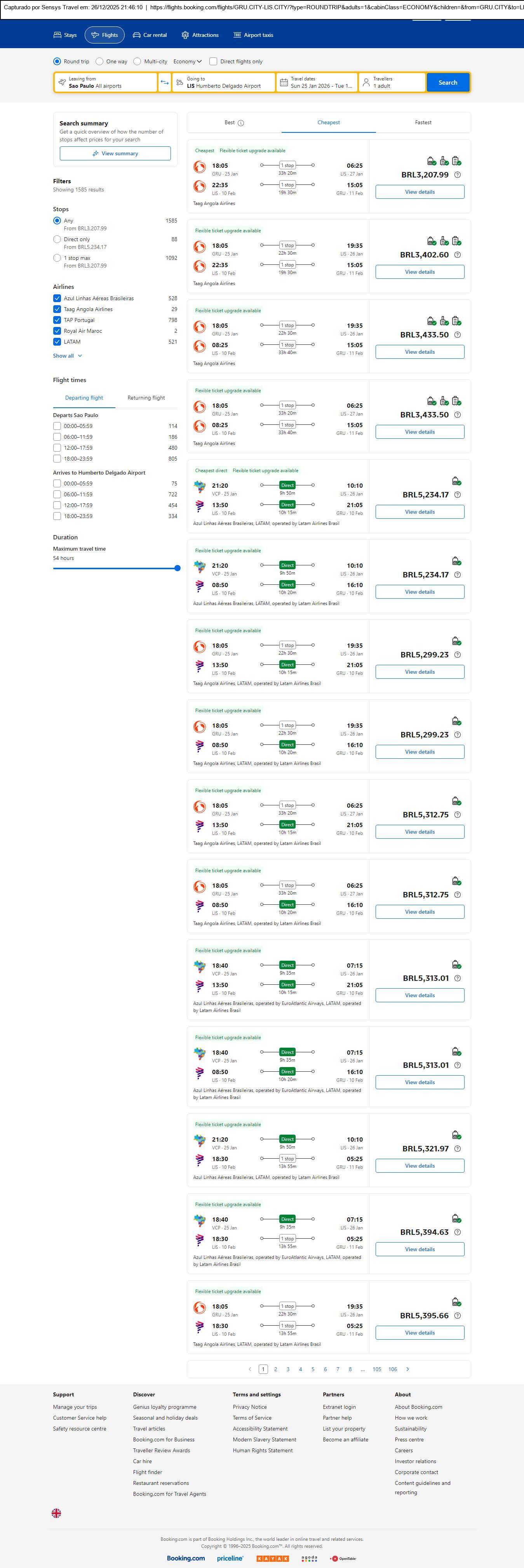The image size is (524, 1568).
Task: Click the info icon beside the Best tab
Action: pos(241,123)
